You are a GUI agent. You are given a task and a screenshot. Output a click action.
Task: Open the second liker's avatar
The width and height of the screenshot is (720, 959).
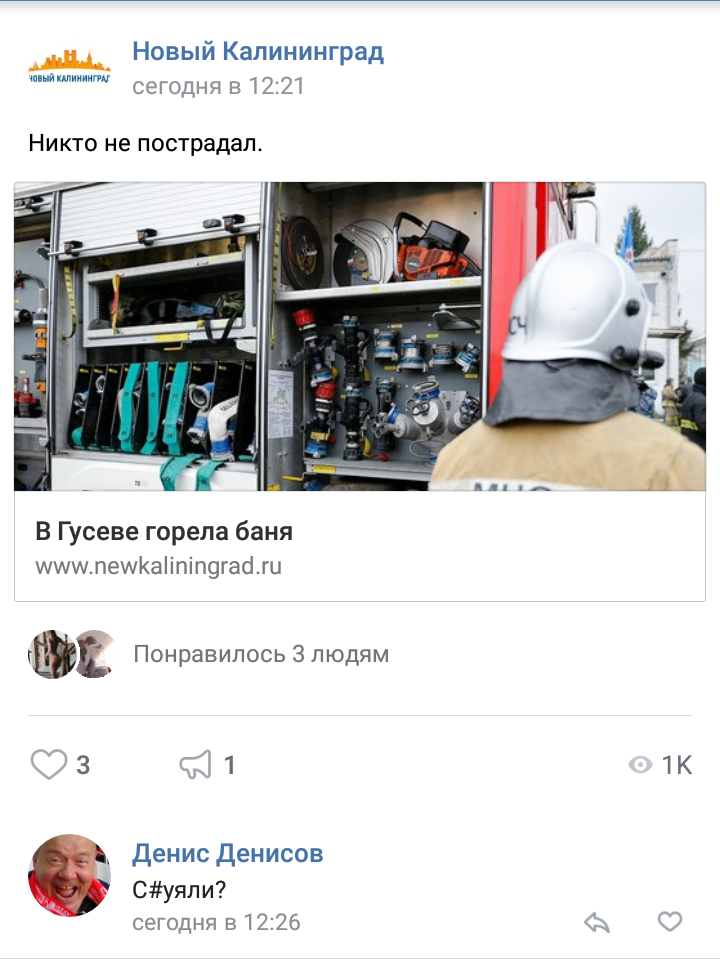point(96,654)
